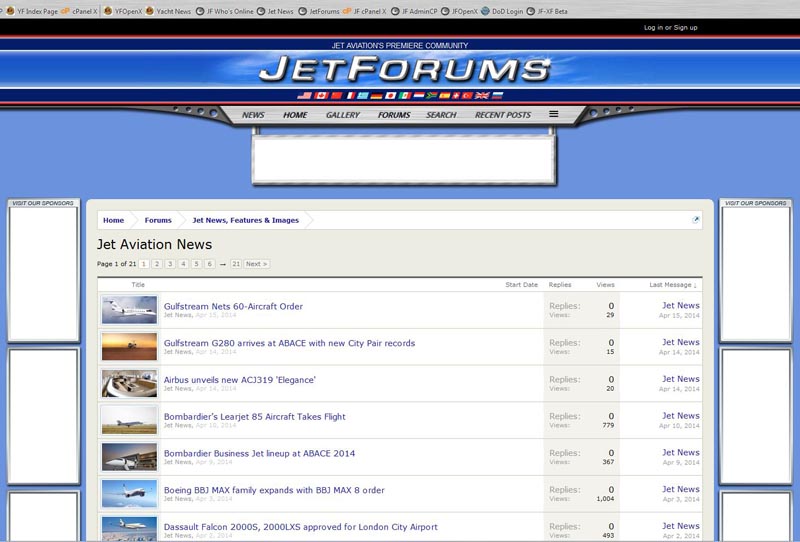Go to page 6 of threads
The height and width of the screenshot is (542, 800).
[x=210, y=264]
